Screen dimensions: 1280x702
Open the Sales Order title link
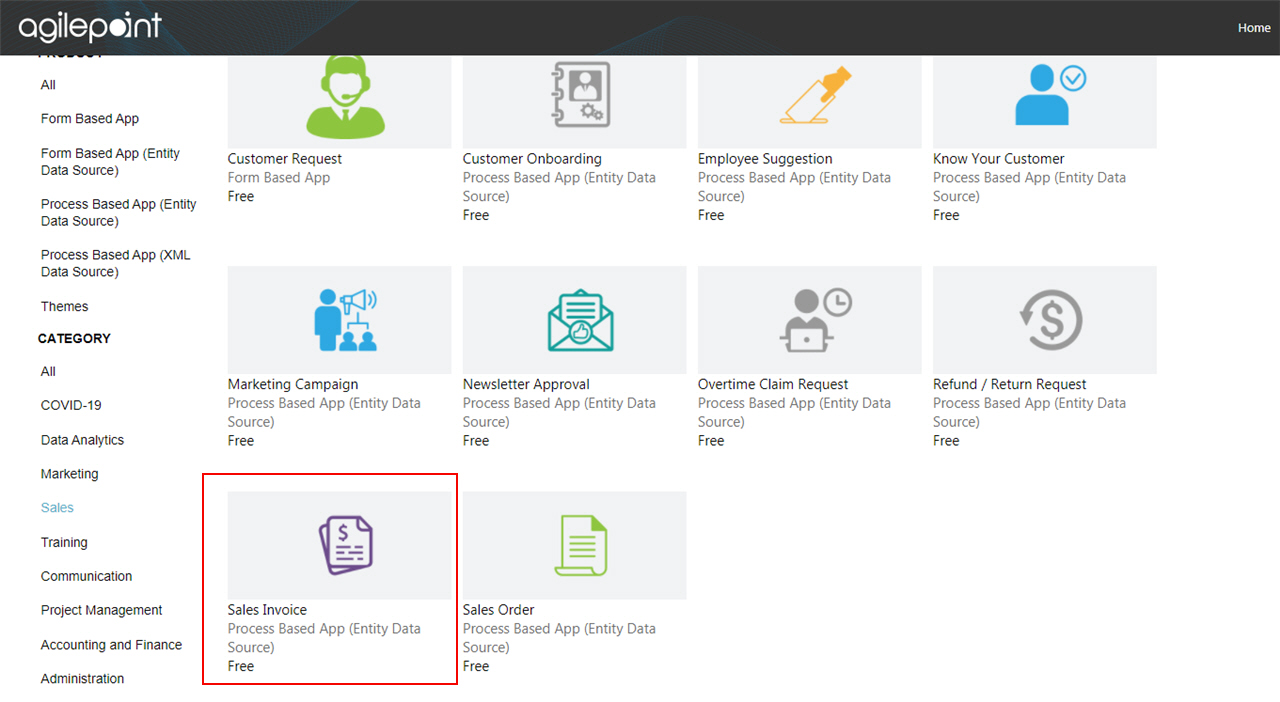(x=498, y=610)
